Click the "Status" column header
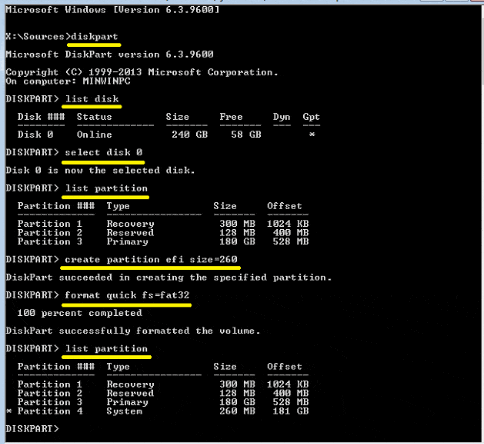This screenshot has height=444, width=484. click(x=94, y=117)
